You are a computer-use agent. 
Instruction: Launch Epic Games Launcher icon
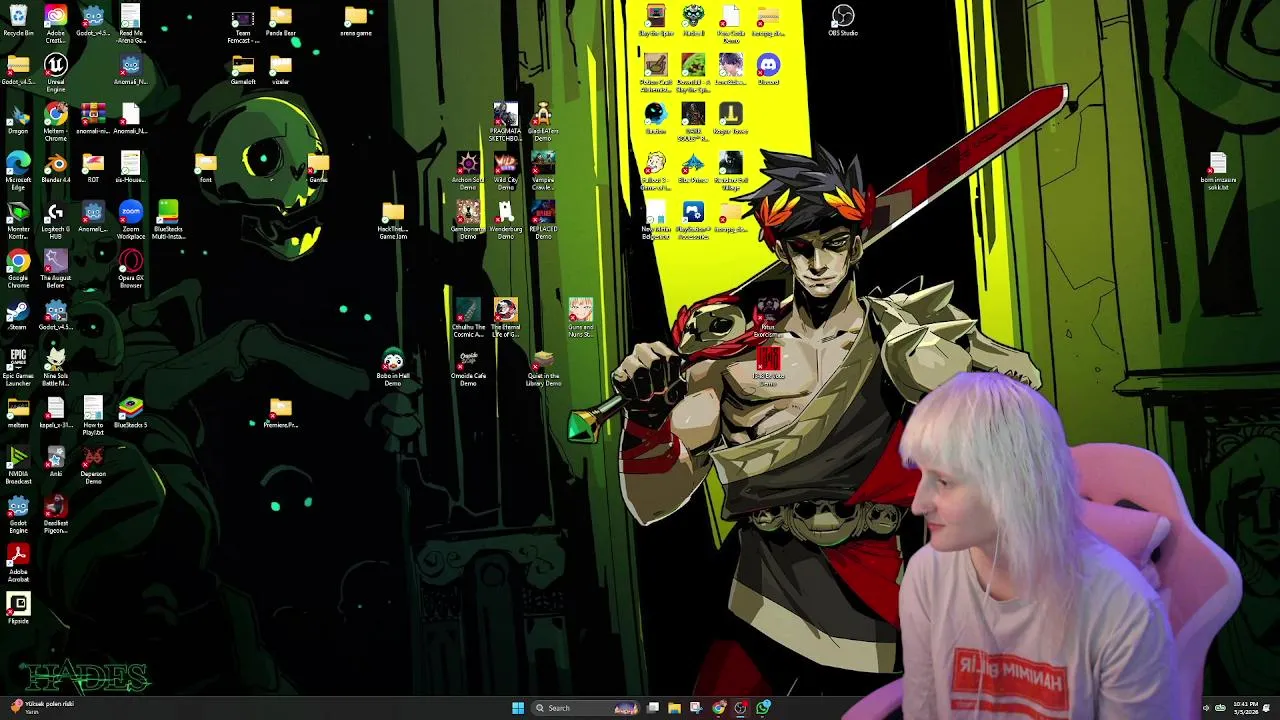click(18, 367)
